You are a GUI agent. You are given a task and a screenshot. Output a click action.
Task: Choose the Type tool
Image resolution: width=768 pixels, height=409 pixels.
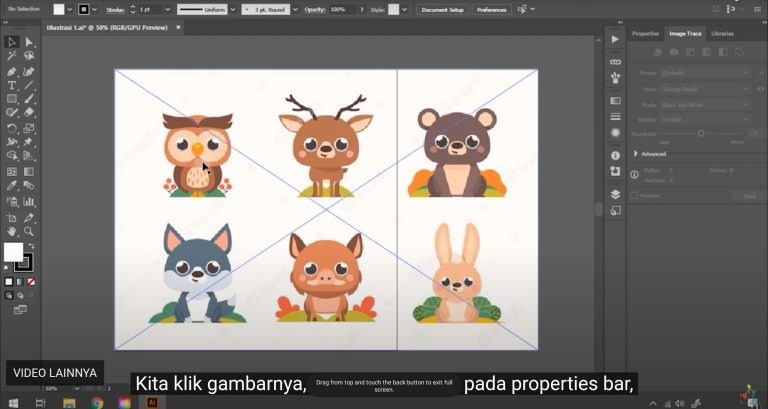(12, 85)
